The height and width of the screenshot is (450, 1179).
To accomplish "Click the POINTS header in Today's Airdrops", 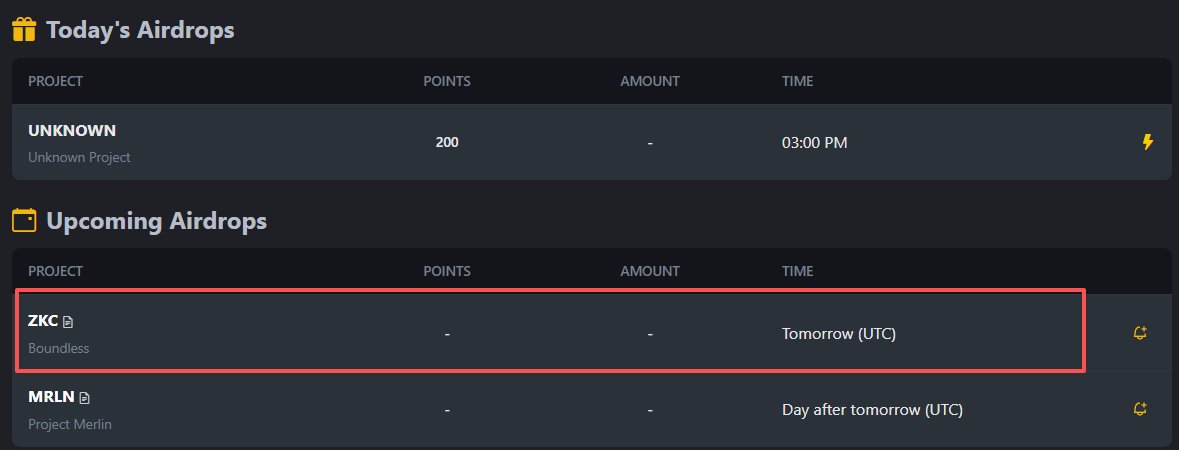I will tap(447, 81).
